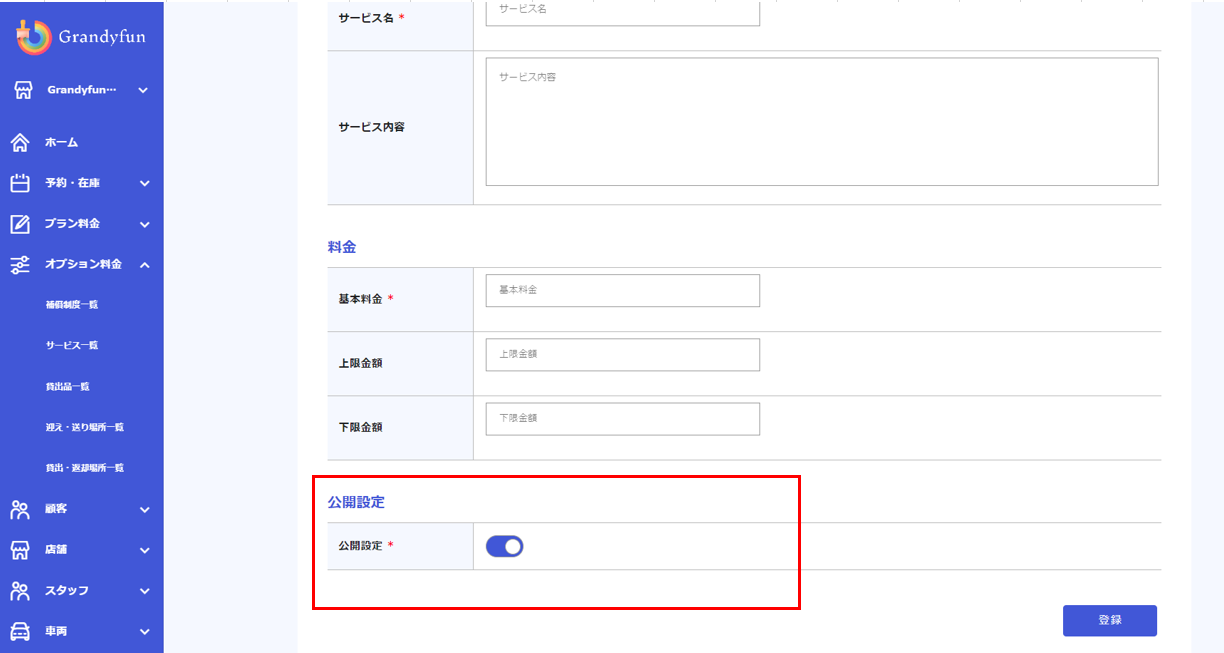The height and width of the screenshot is (653, 1224).
Task: Expand the 顧客 menu chevron
Action: 144,509
